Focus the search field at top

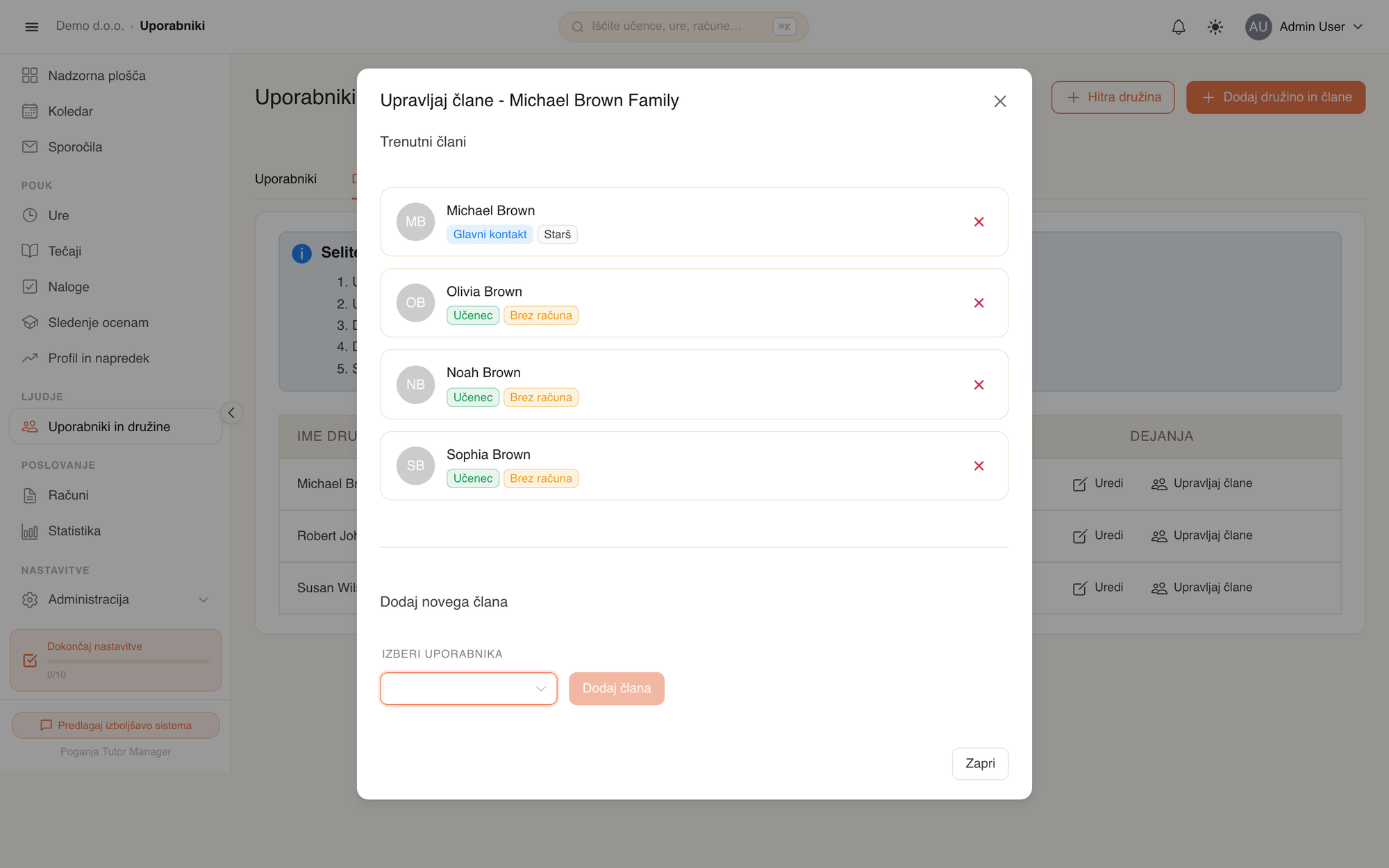coord(683,27)
